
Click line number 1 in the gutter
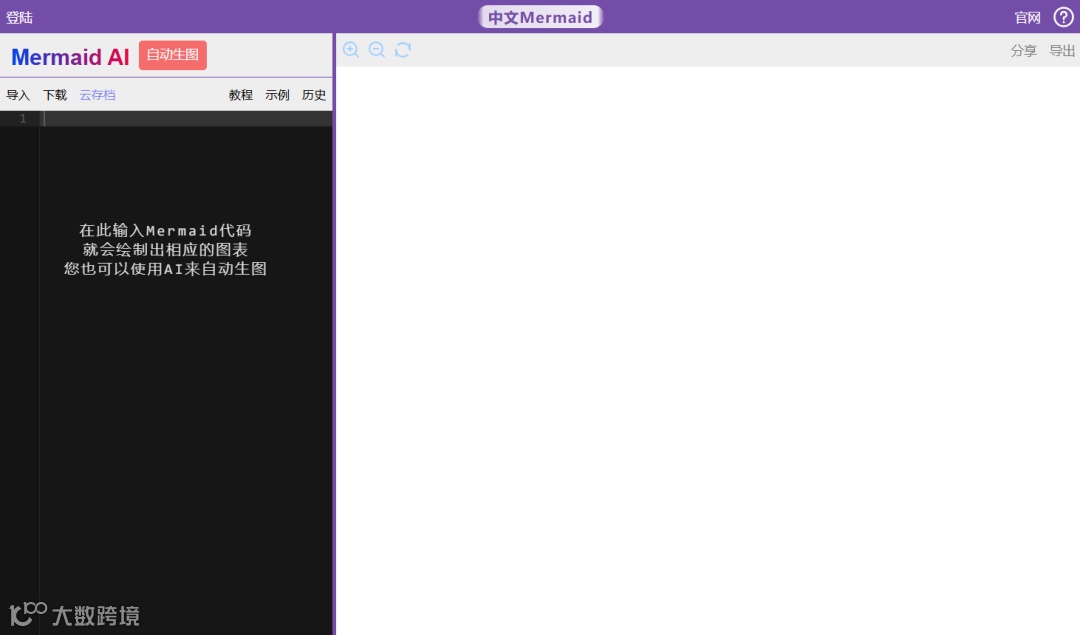point(23,118)
